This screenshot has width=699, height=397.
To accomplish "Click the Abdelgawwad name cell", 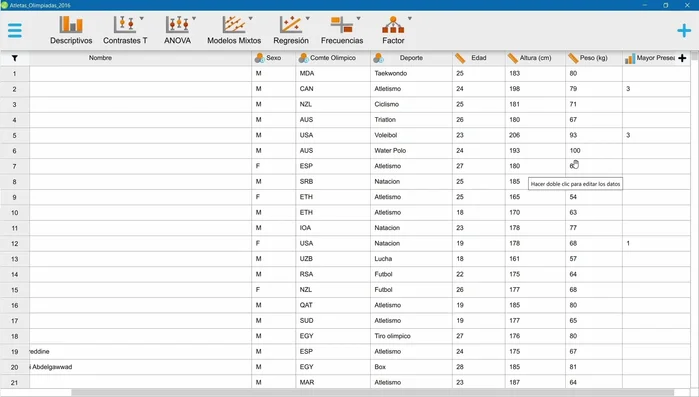I will (140, 367).
